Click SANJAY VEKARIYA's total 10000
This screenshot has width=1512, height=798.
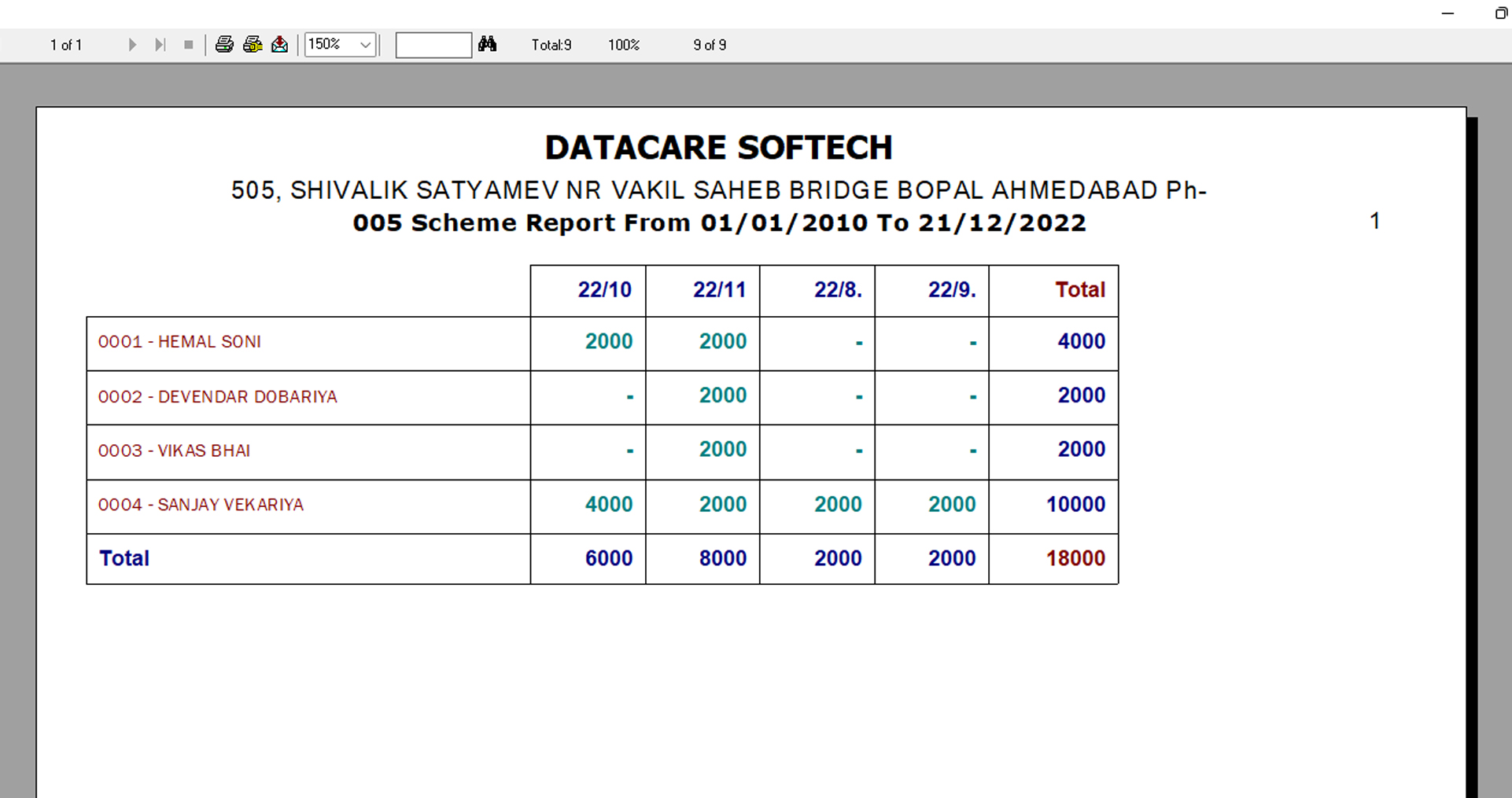pyautogui.click(x=1076, y=505)
